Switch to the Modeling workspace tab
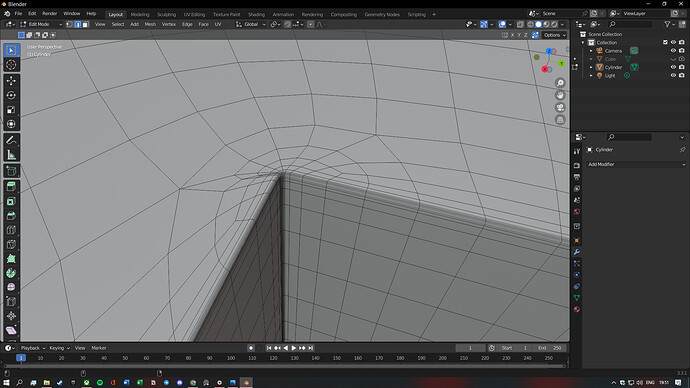690x388 pixels. pos(140,15)
